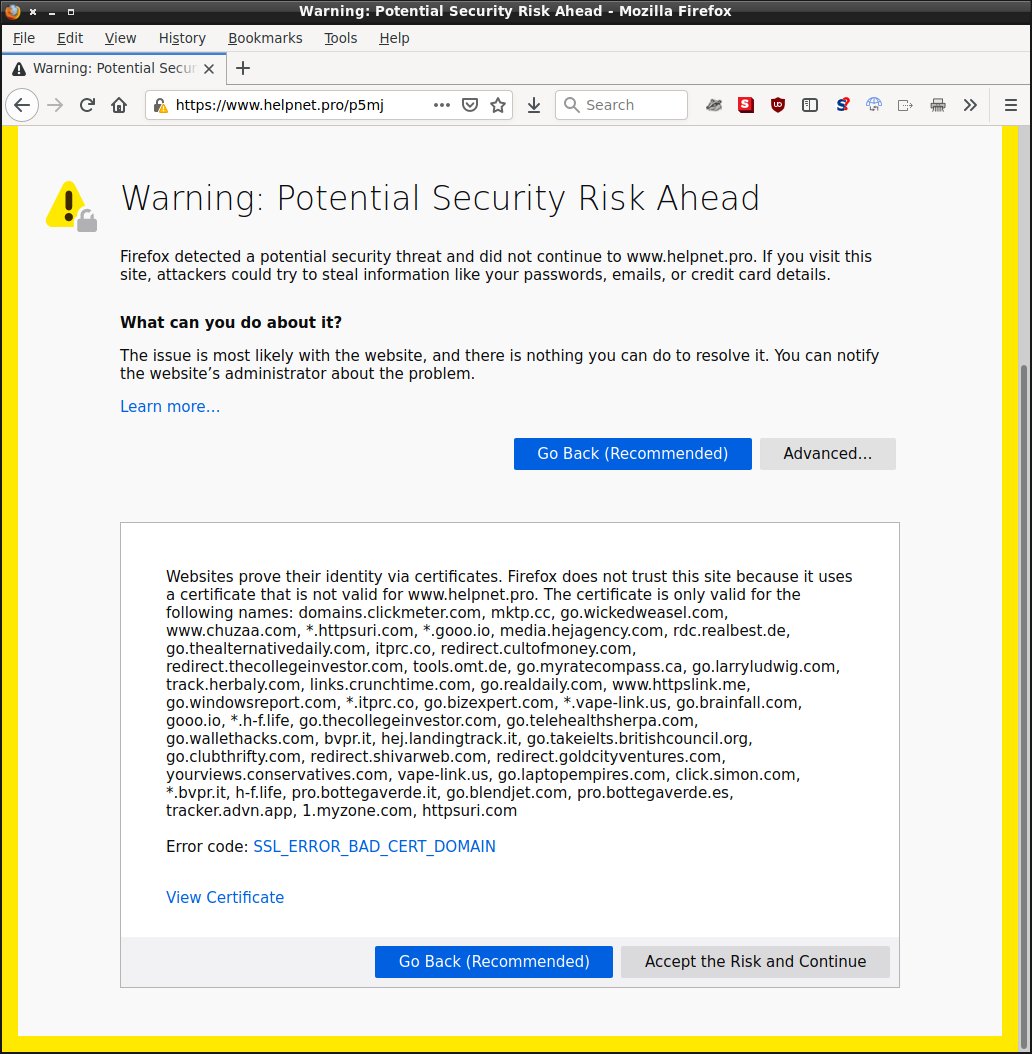Click the 'What can you do about it?' heading
Image resolution: width=1032 pixels, height=1054 pixels.
(231, 323)
